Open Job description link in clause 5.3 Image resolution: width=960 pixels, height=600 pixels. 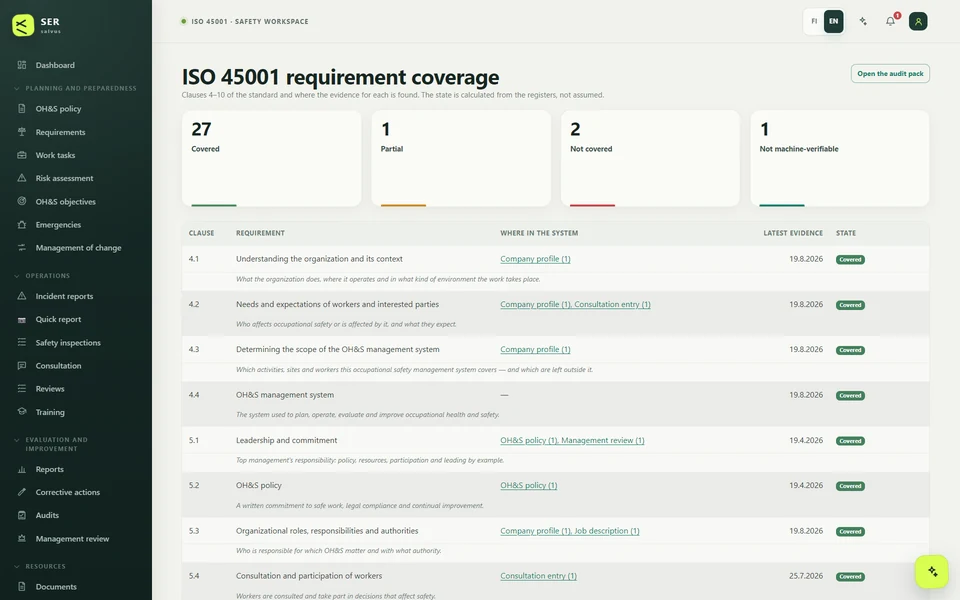click(607, 531)
